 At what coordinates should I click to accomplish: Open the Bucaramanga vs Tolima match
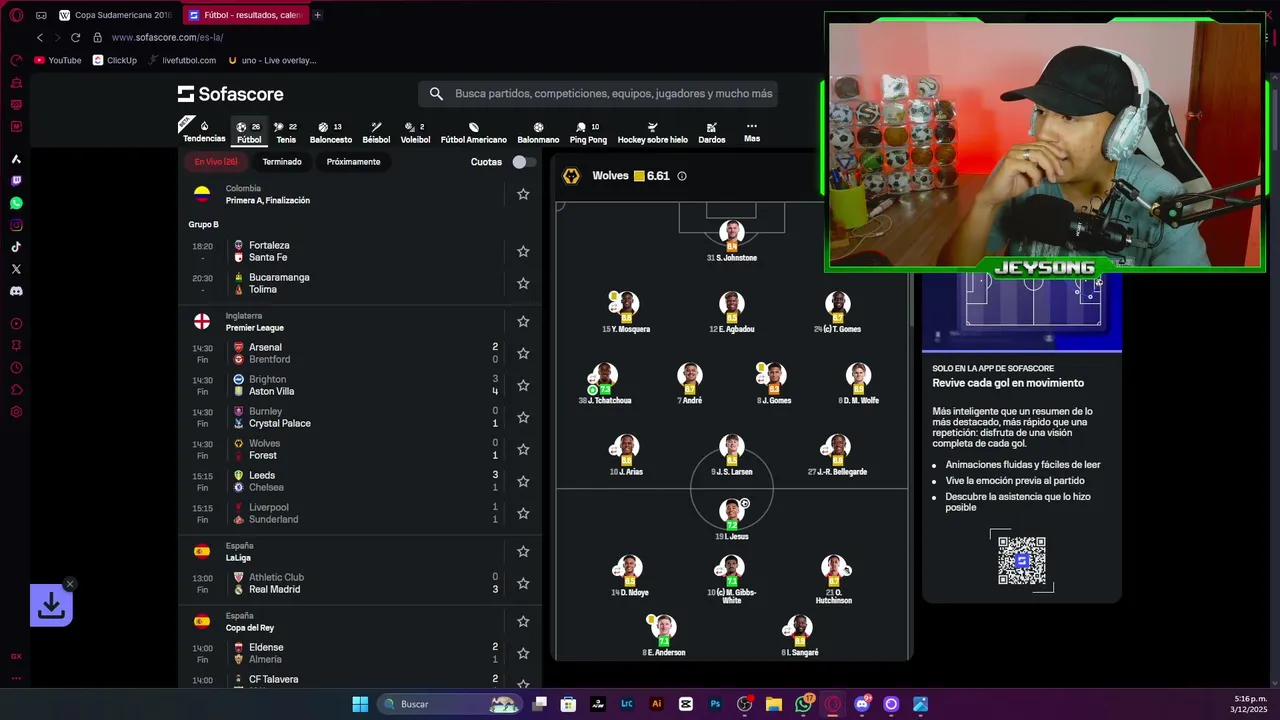360,283
